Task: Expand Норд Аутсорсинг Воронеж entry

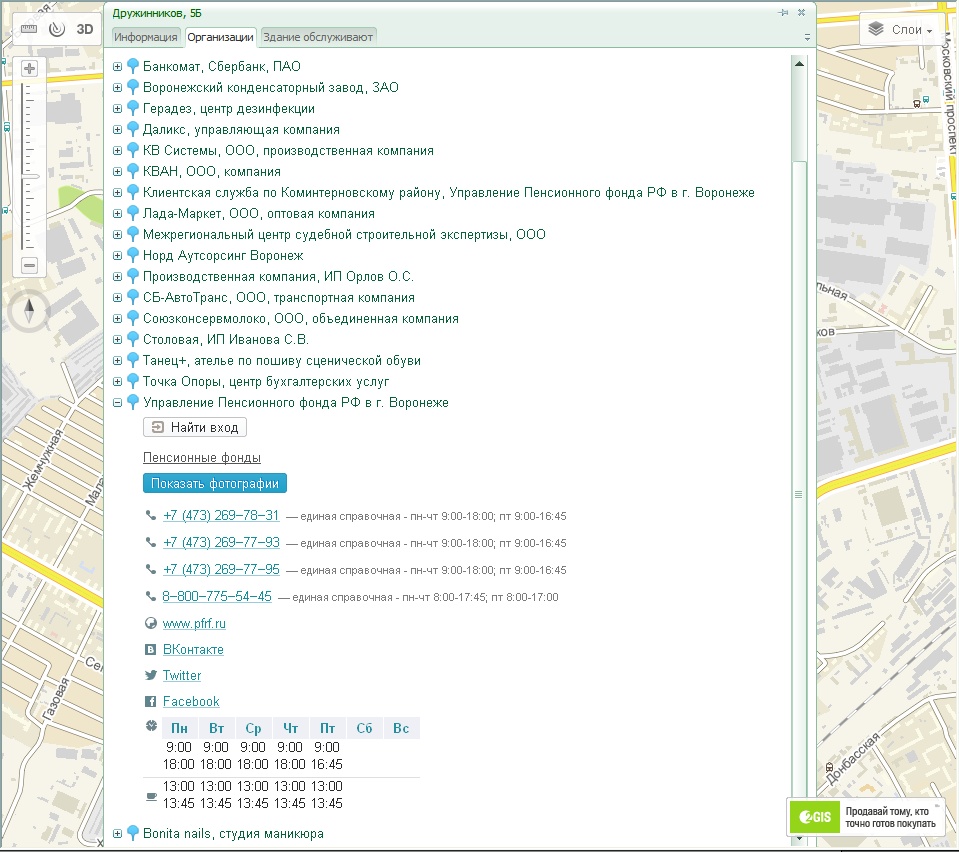Action: coord(117,256)
